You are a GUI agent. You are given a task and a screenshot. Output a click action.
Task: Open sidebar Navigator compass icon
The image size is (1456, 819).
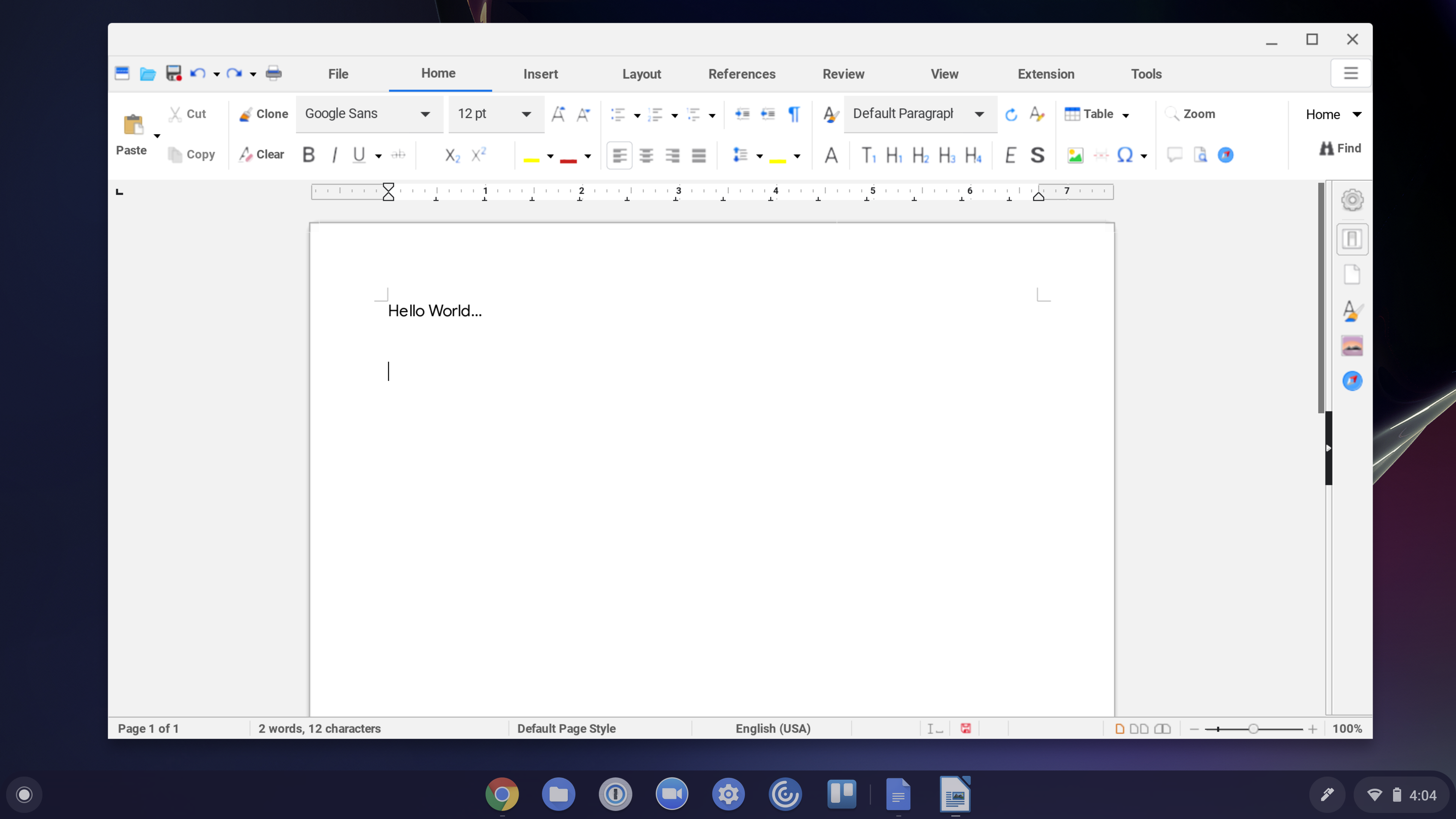[1352, 381]
